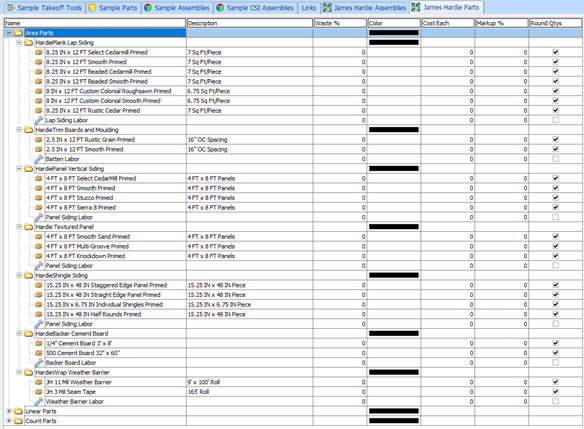584x429 pixels.
Task: Open the Sample Assemblies tab
Action: (177, 8)
